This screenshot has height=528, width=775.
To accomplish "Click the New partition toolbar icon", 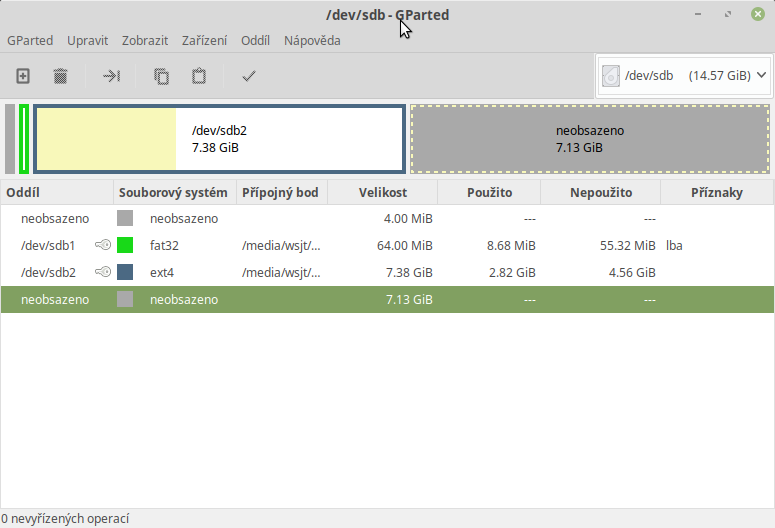I will [x=23, y=76].
